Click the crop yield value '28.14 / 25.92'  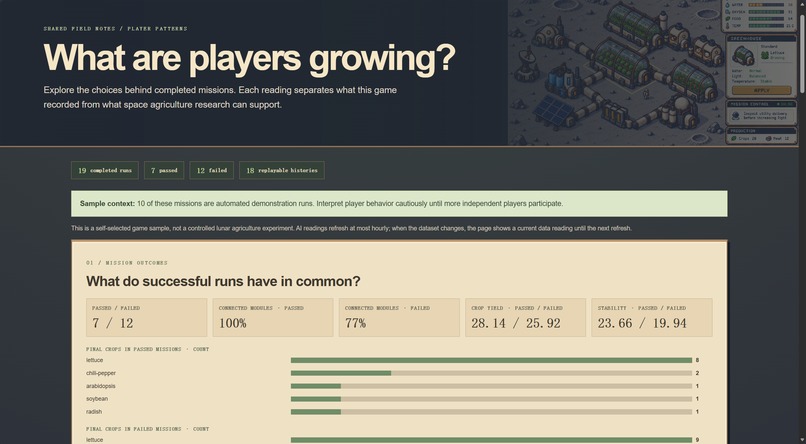516,323
